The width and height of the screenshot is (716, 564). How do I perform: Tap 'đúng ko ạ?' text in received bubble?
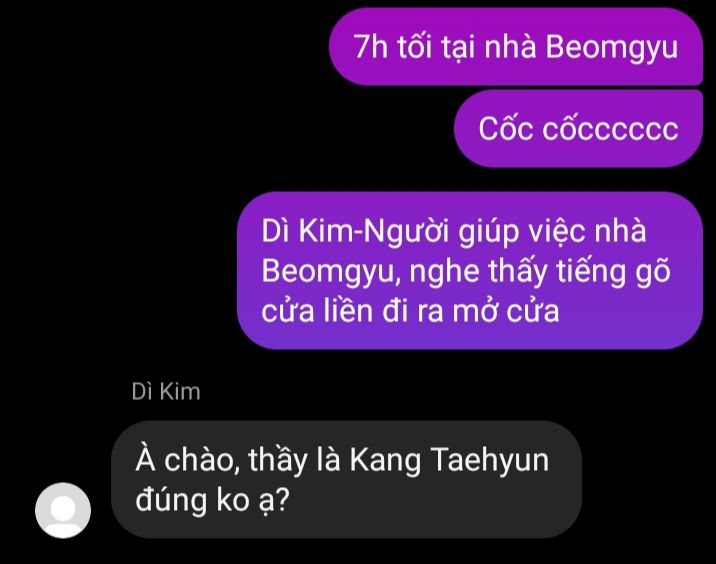(213, 500)
